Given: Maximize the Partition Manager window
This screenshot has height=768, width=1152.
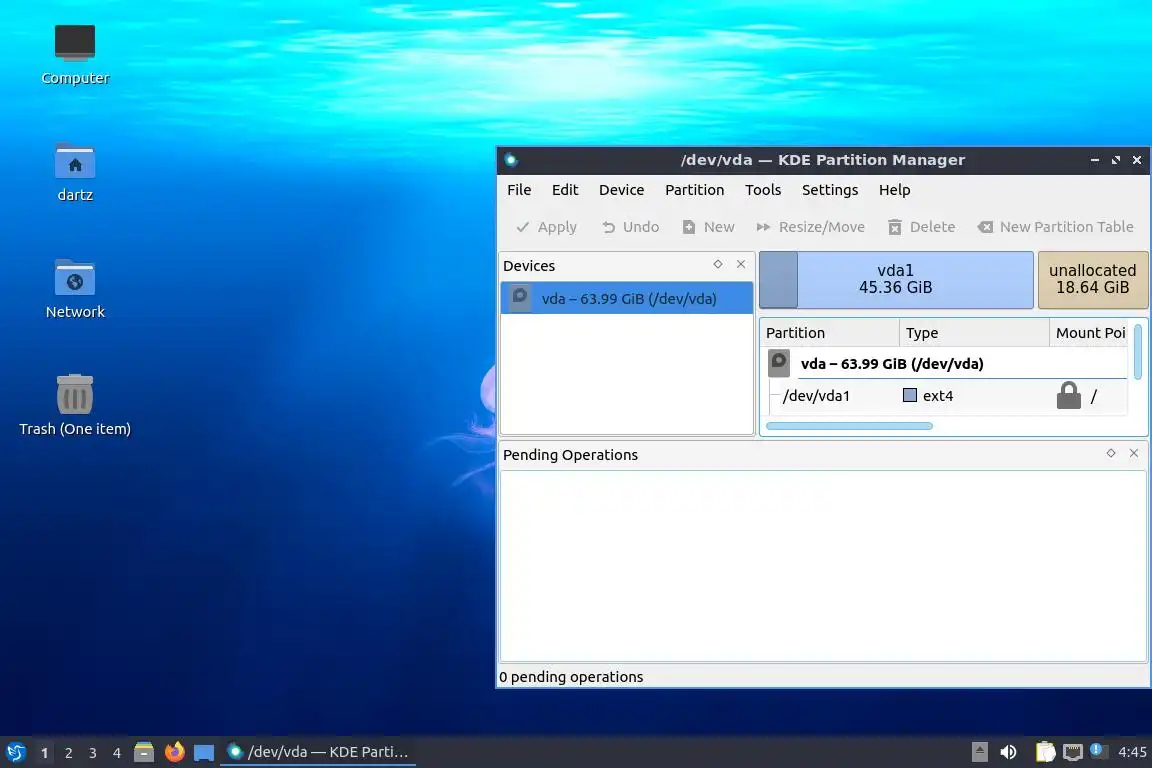Looking at the screenshot, I should pyautogui.click(x=1115, y=160).
